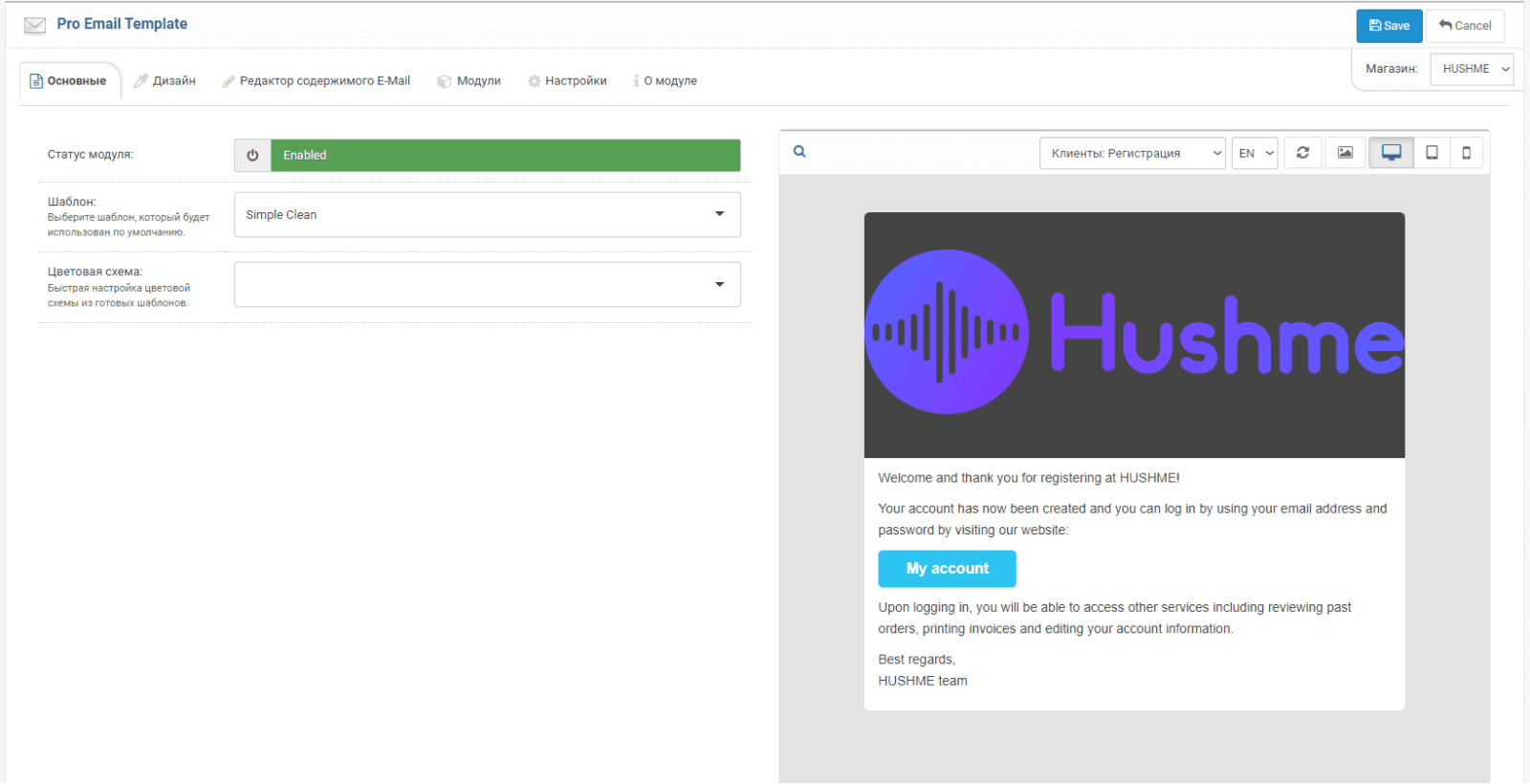The height and width of the screenshot is (784, 1530).
Task: Cancel the changes
Action: (1465, 26)
